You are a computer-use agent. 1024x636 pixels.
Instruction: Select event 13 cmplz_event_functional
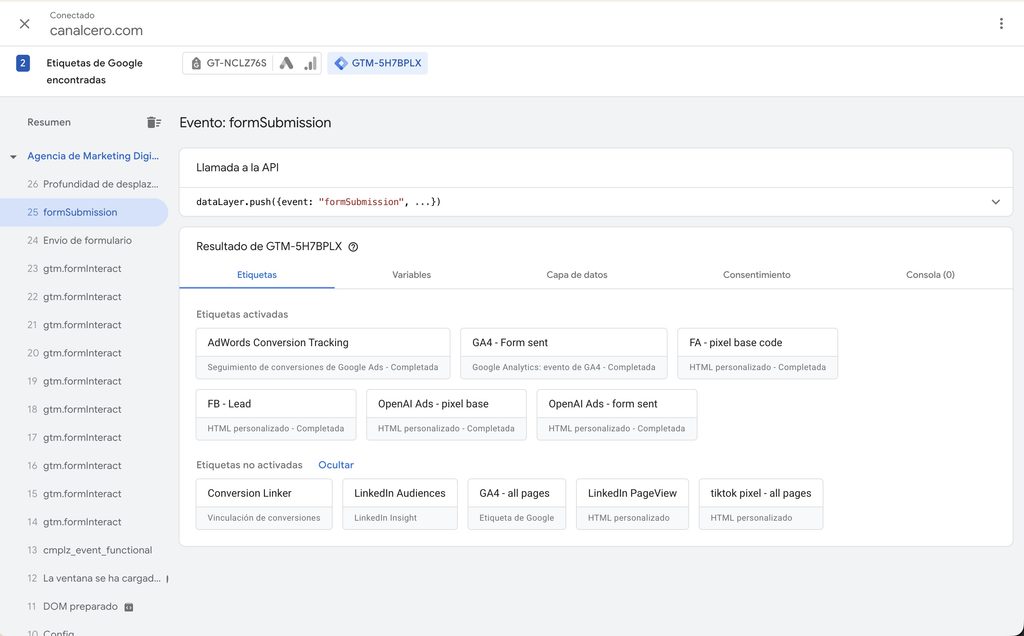coord(84,550)
